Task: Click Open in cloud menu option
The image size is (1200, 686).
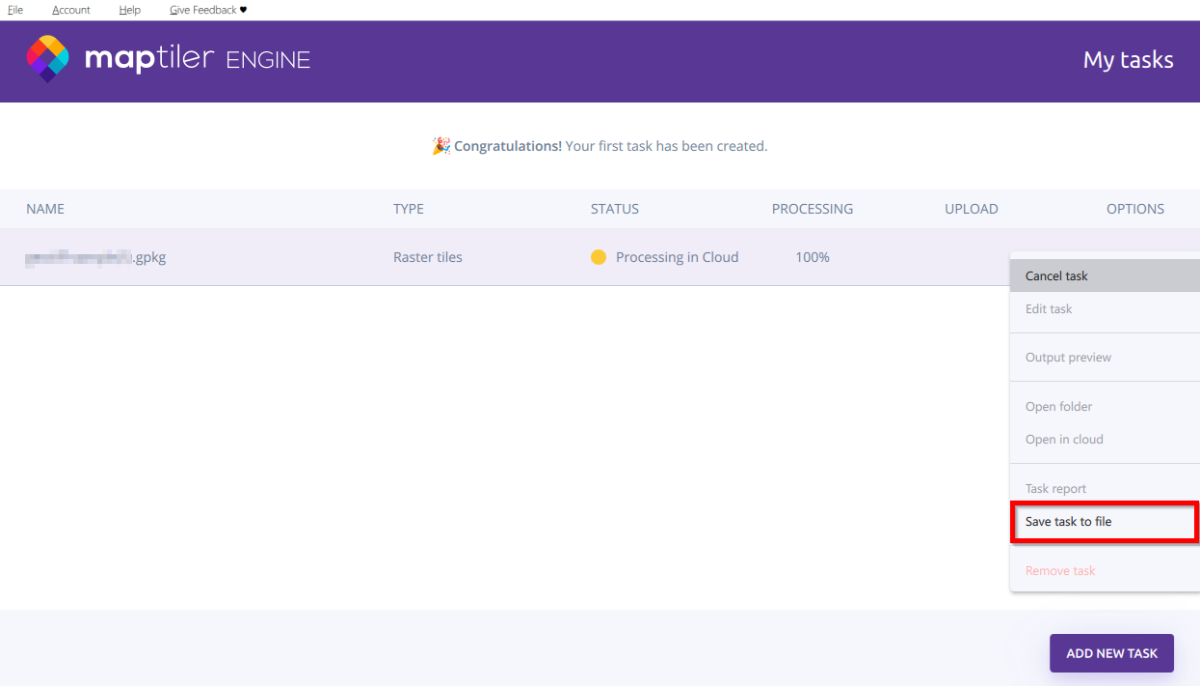Action: coord(1064,439)
